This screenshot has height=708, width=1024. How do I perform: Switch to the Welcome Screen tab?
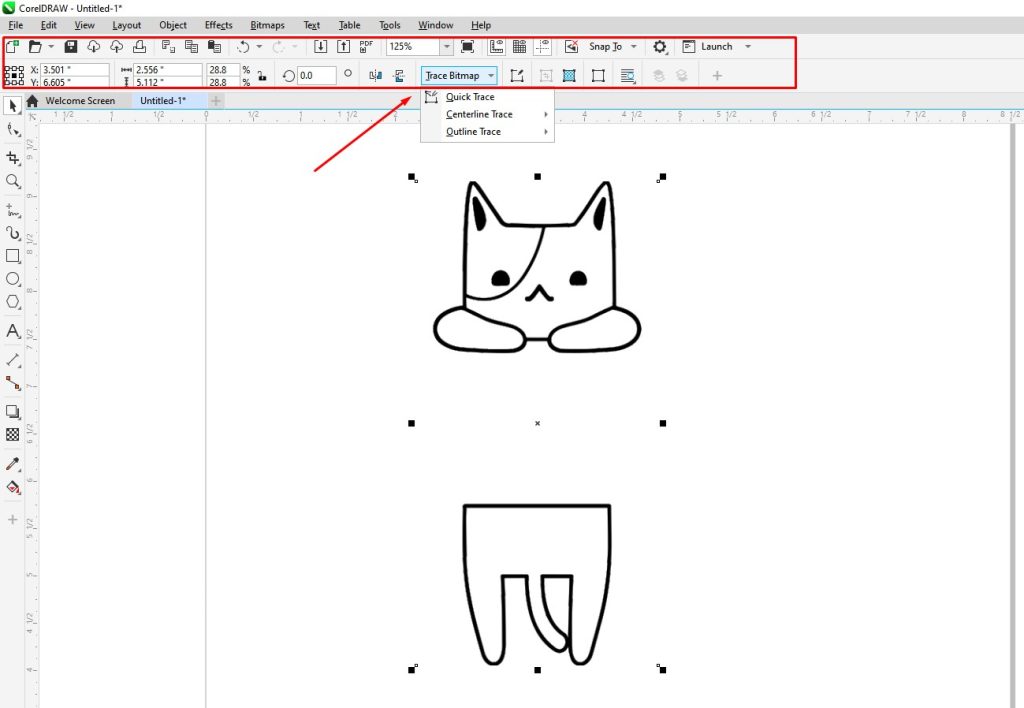(x=80, y=101)
